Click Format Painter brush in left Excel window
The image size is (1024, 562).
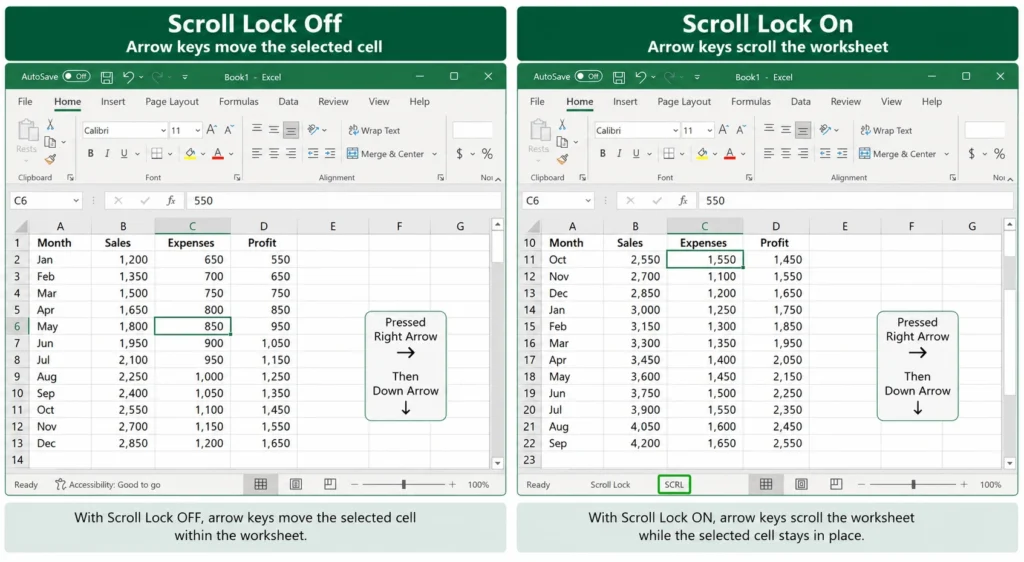(50, 159)
